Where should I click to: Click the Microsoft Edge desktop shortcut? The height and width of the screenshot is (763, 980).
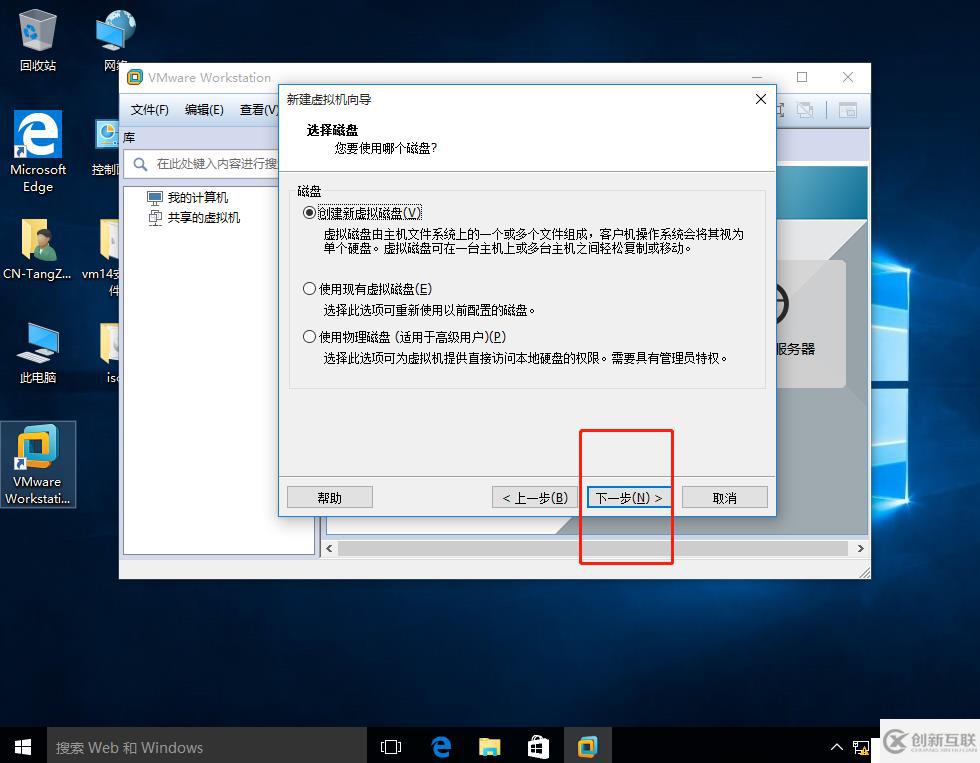click(38, 150)
